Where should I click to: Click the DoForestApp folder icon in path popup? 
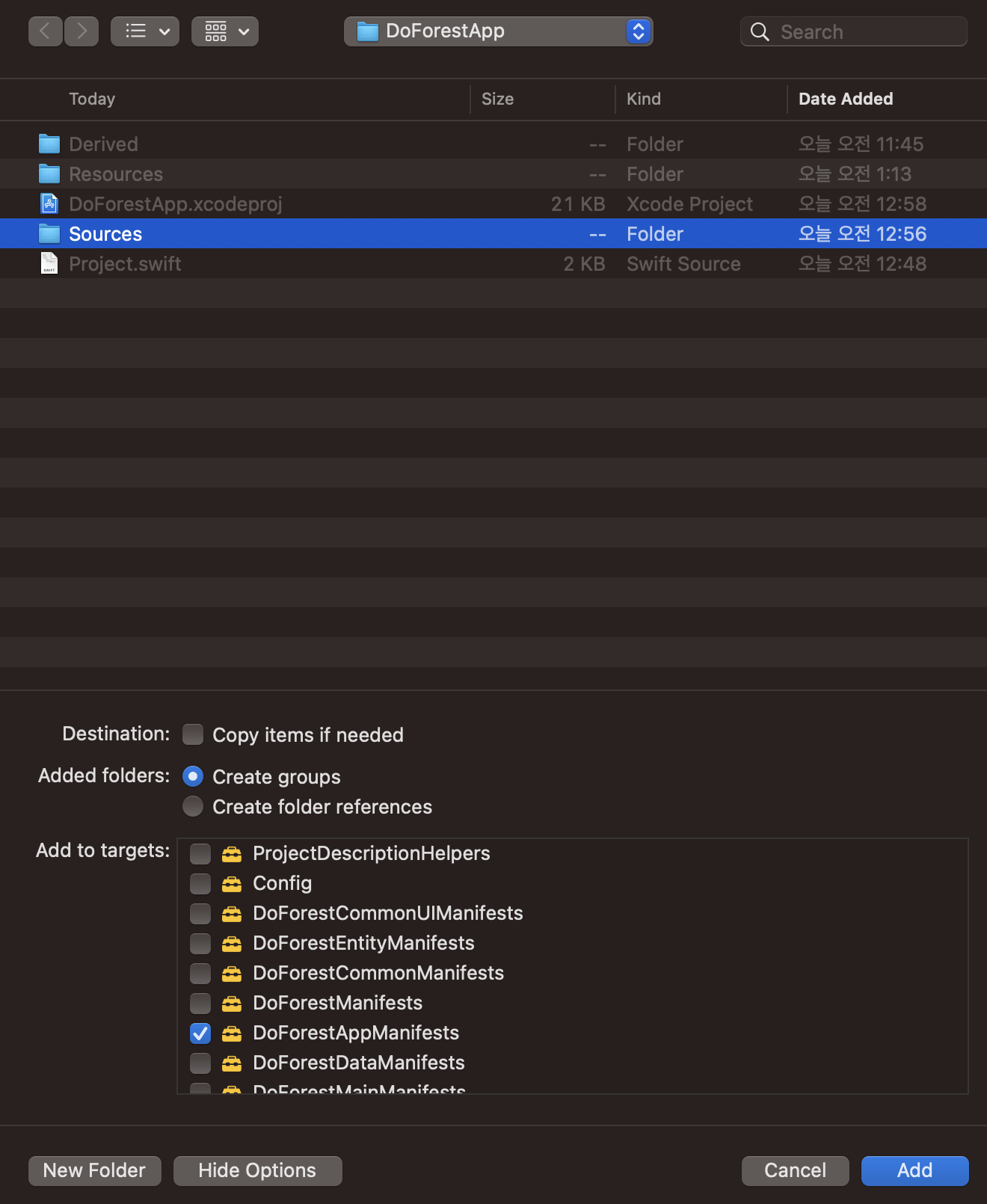click(367, 31)
